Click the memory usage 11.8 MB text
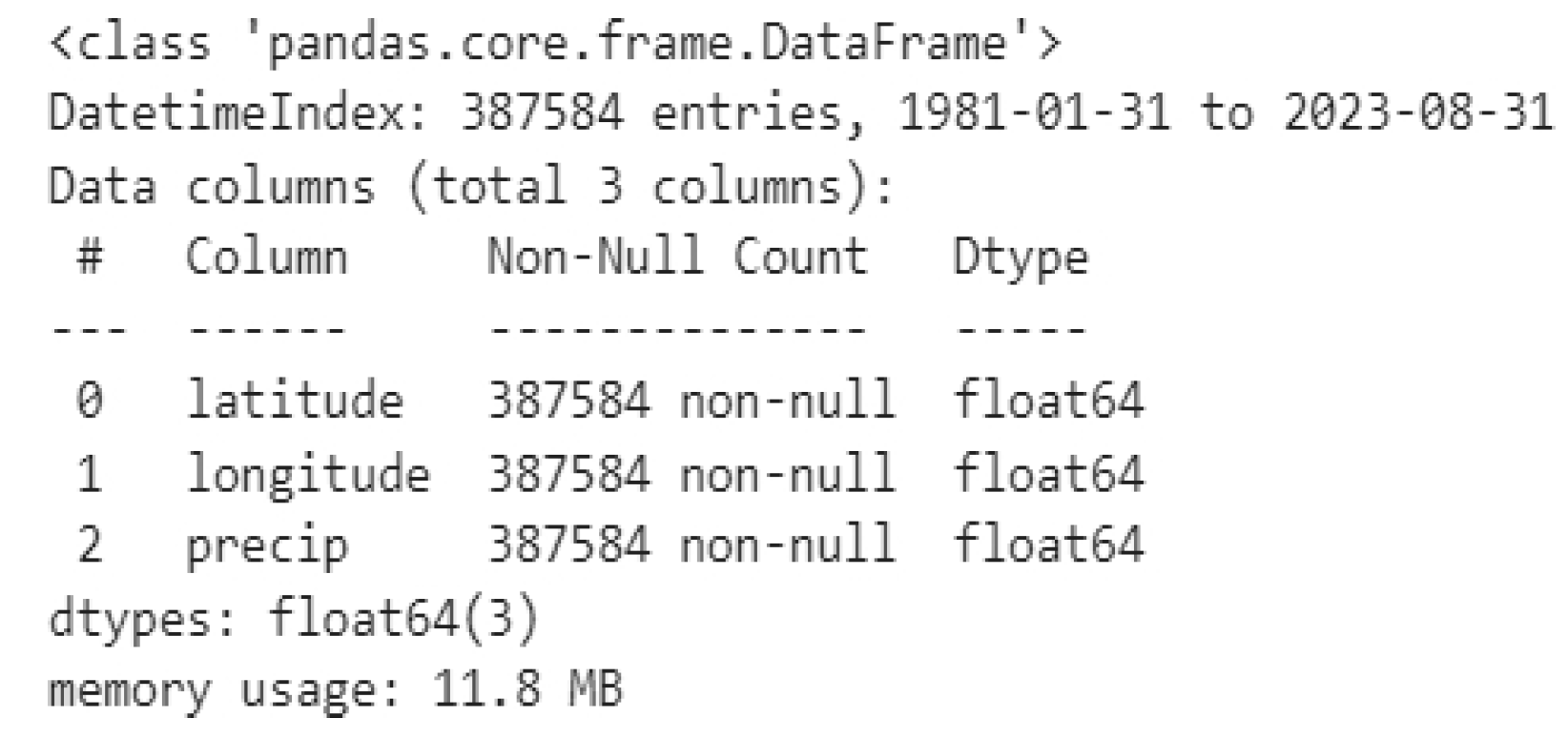Image resolution: width=1568 pixels, height=739 pixels. click(336, 689)
